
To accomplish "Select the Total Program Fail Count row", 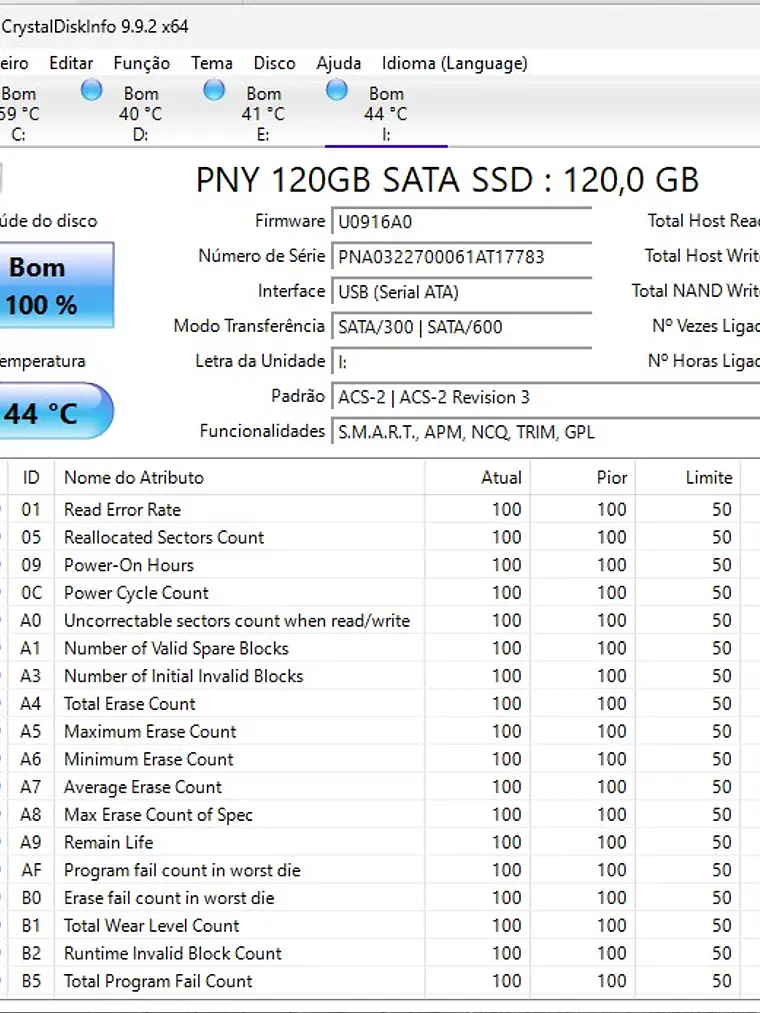I will click(380, 981).
